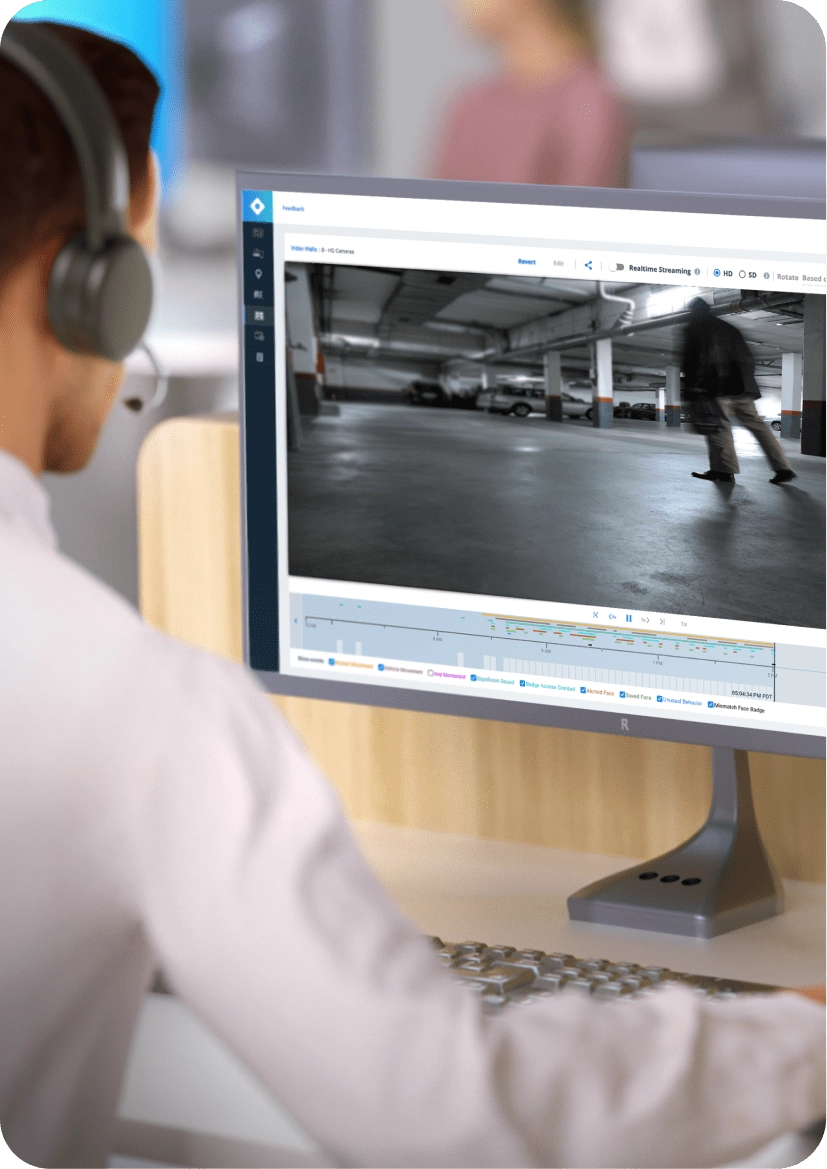This screenshot has height=1169, width=827.
Task: Click the Revert button
Action: click(526, 262)
